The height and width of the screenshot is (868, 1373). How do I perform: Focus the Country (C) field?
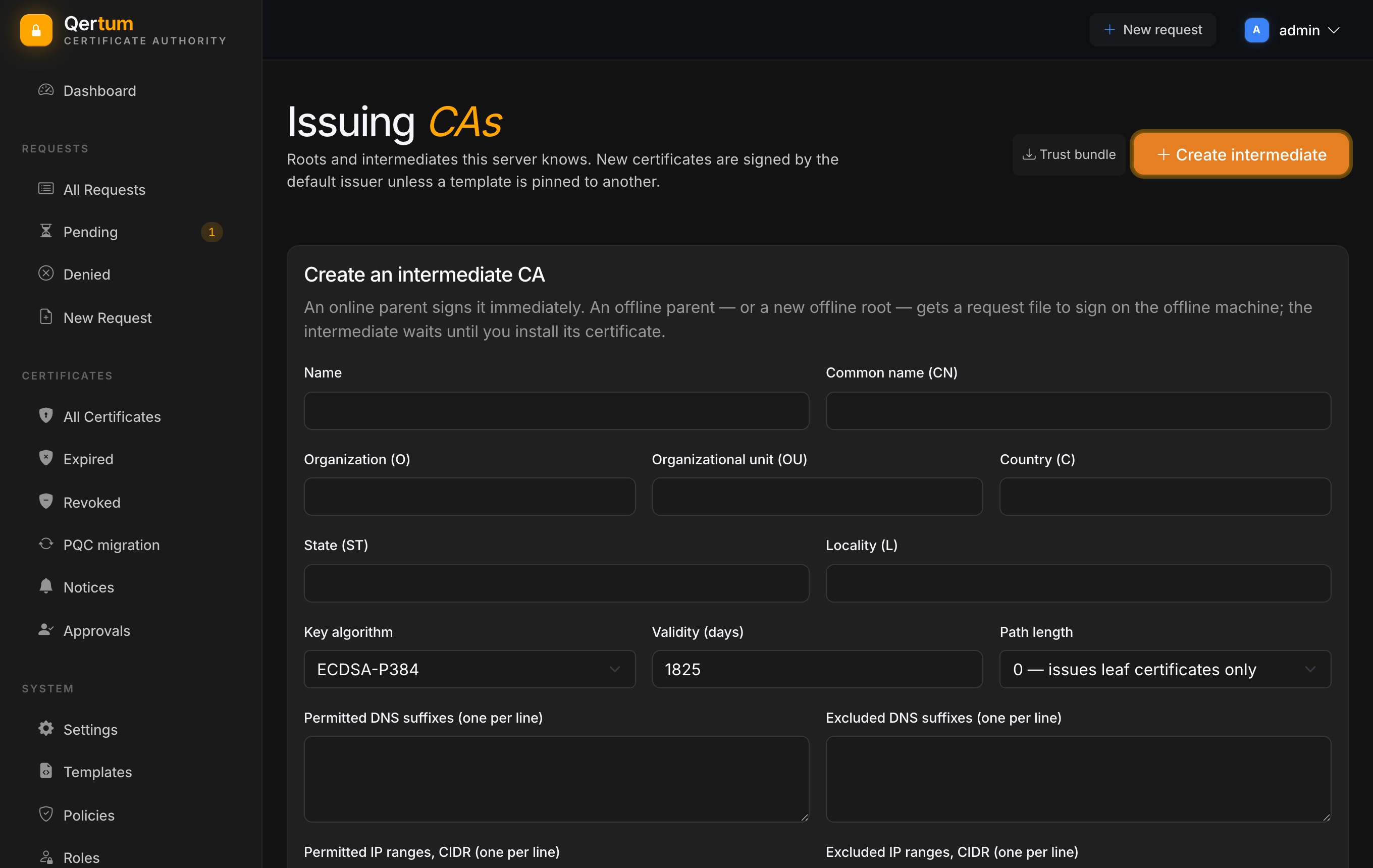(1165, 497)
